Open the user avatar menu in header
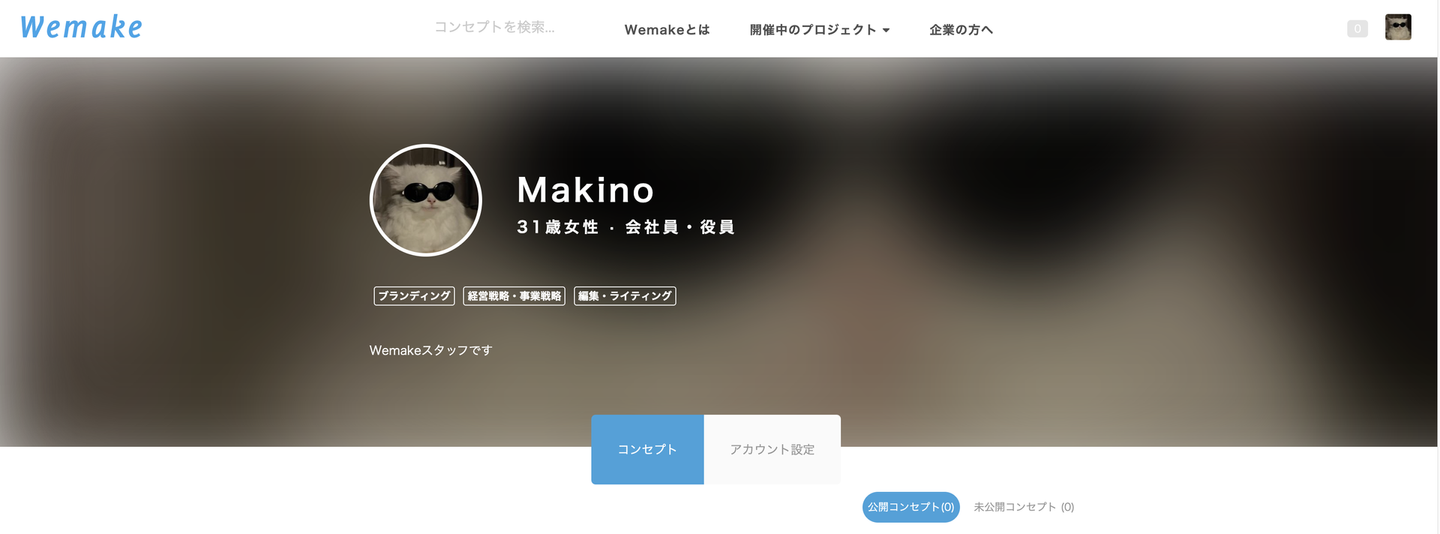The image size is (1440, 534). [x=1398, y=28]
